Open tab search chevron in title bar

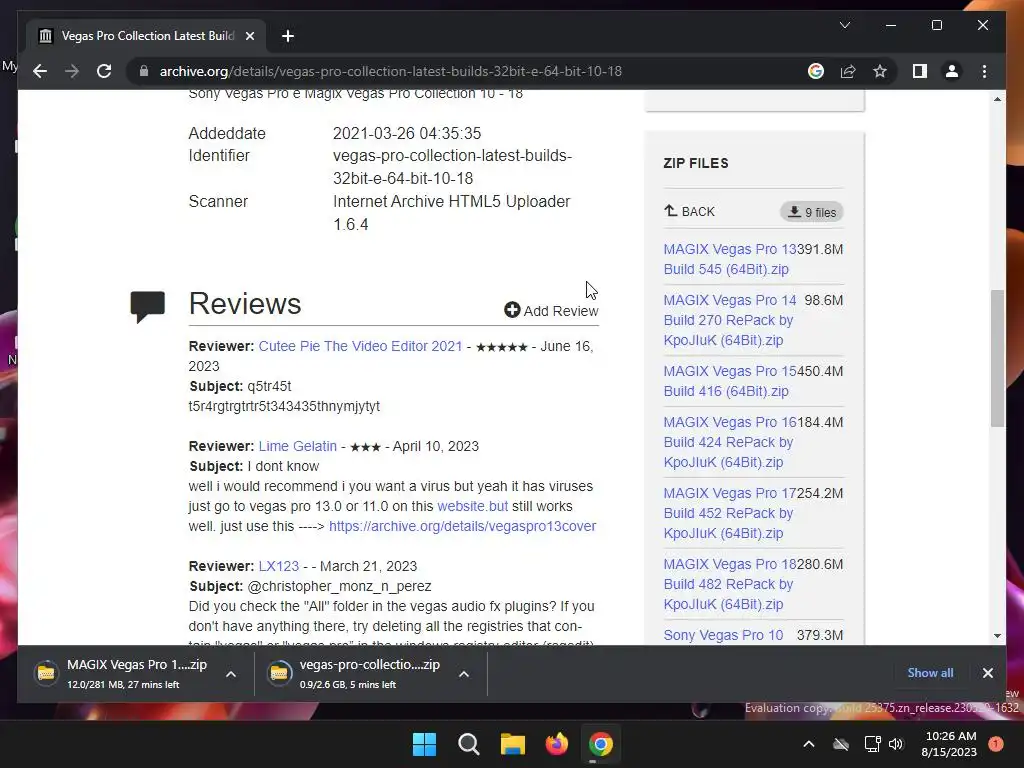pyautogui.click(x=844, y=25)
